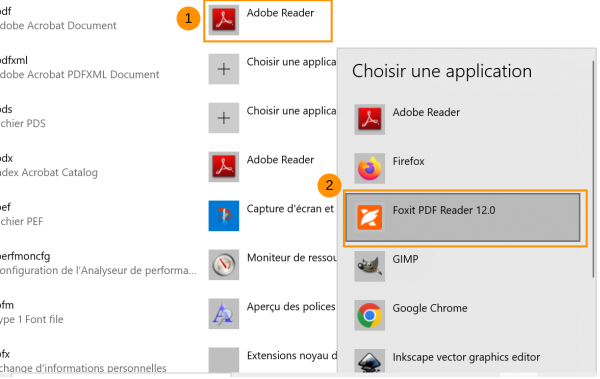This screenshot has height=379, width=600.
Task: Click the plus button for .pdfxml
Action: tap(224, 69)
